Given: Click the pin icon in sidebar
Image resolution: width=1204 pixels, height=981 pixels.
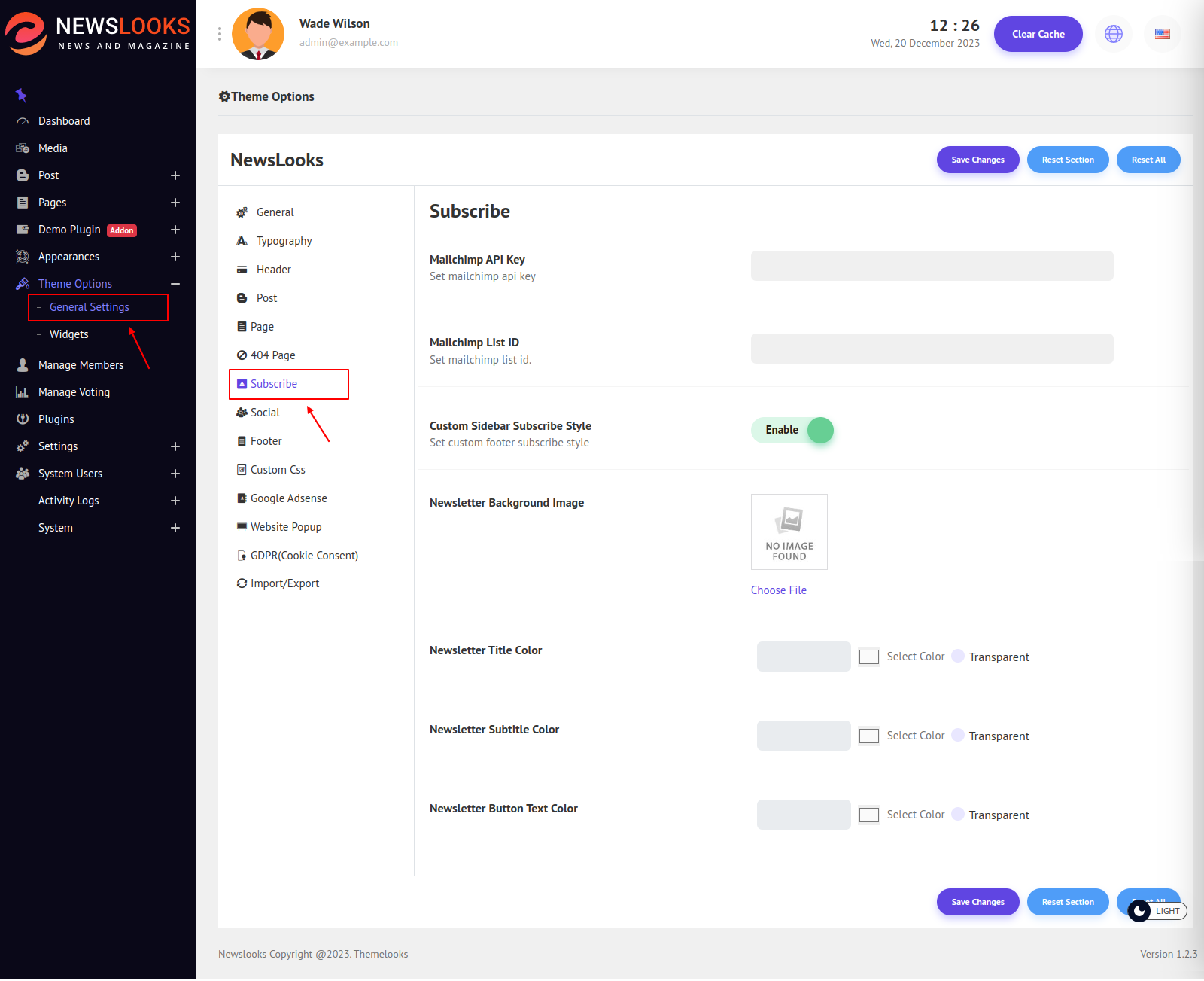Looking at the screenshot, I should (x=21, y=95).
